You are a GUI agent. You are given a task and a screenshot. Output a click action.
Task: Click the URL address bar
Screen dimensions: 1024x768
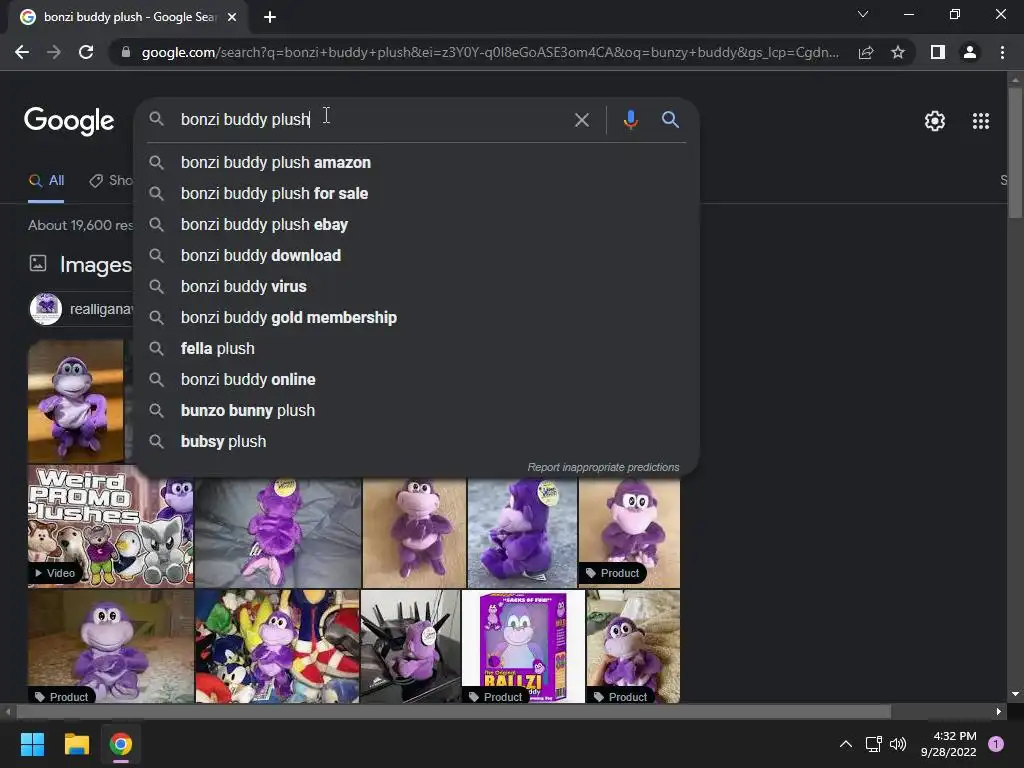pos(490,52)
